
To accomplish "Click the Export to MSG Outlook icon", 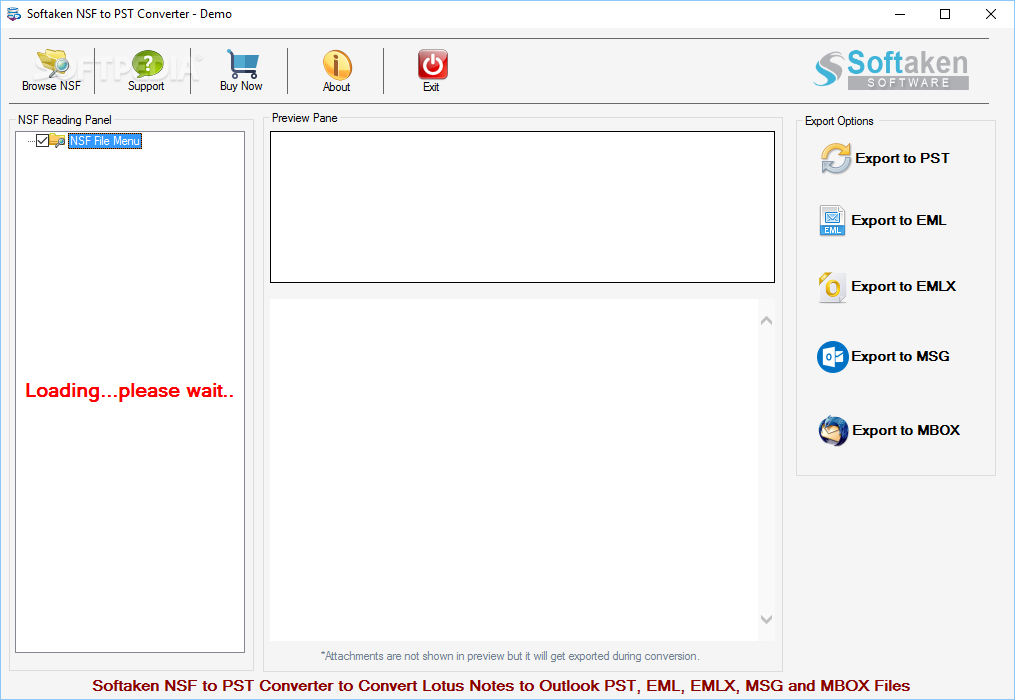I will point(832,357).
